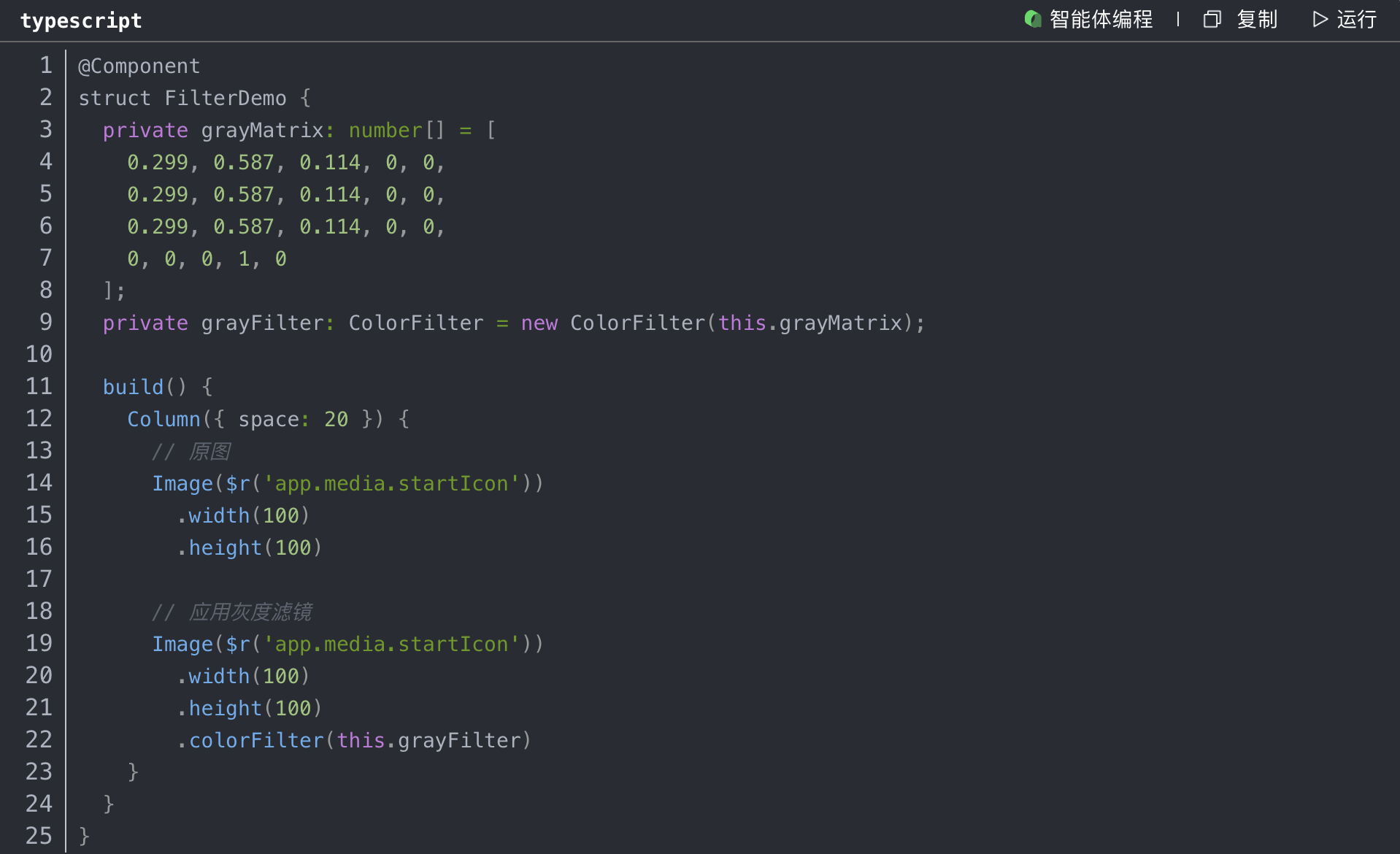
Task: Click the matrix row on line 4
Action: 286,162
